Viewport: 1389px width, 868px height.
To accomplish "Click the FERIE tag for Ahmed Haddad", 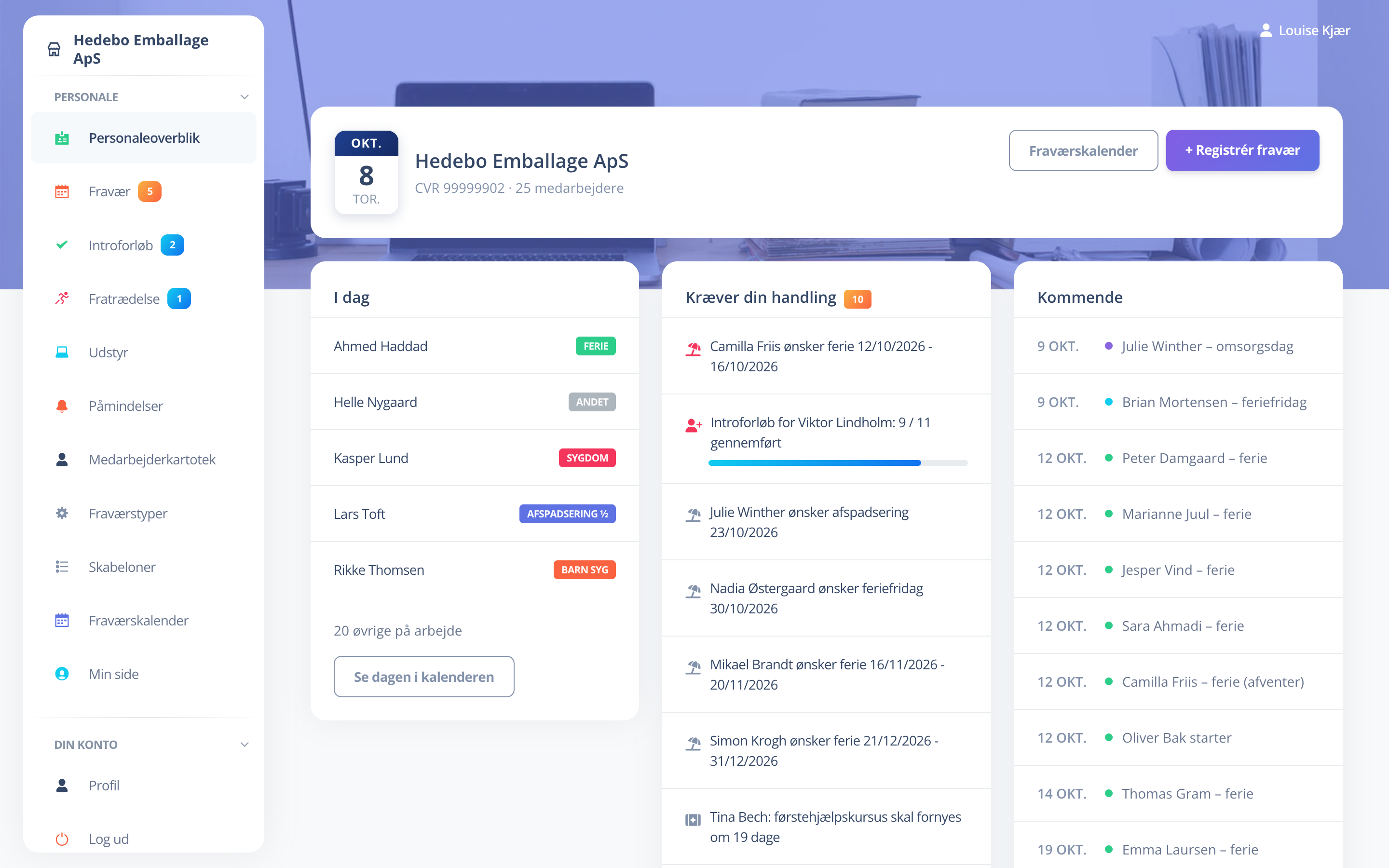I will tap(595, 346).
